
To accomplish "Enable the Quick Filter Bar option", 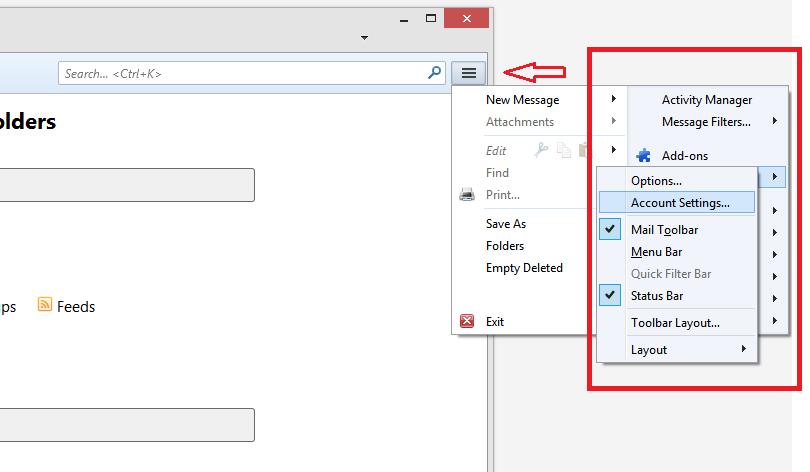I will pyautogui.click(x=671, y=274).
